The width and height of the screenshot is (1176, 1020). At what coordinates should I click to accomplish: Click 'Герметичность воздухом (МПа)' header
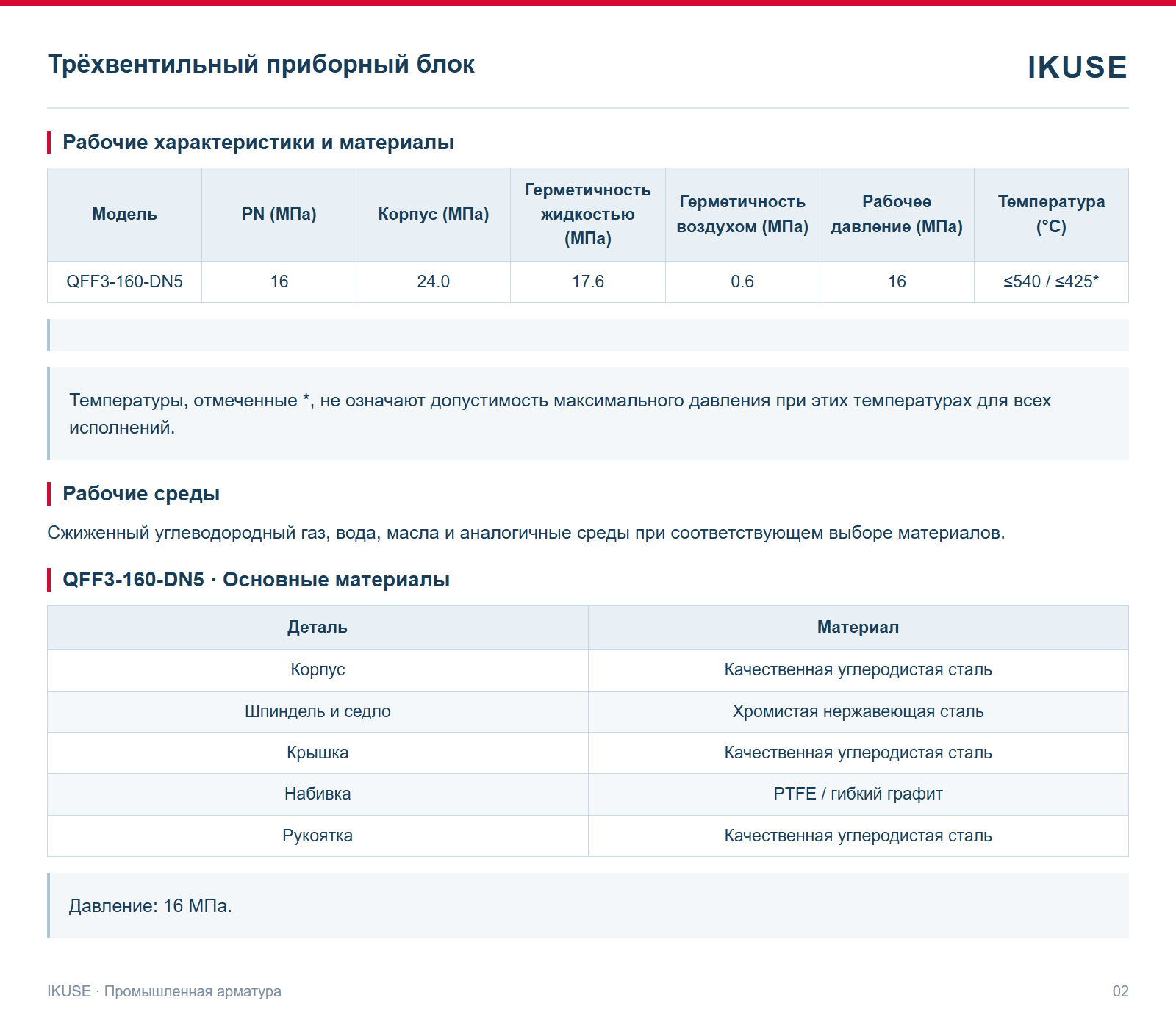tap(742, 214)
